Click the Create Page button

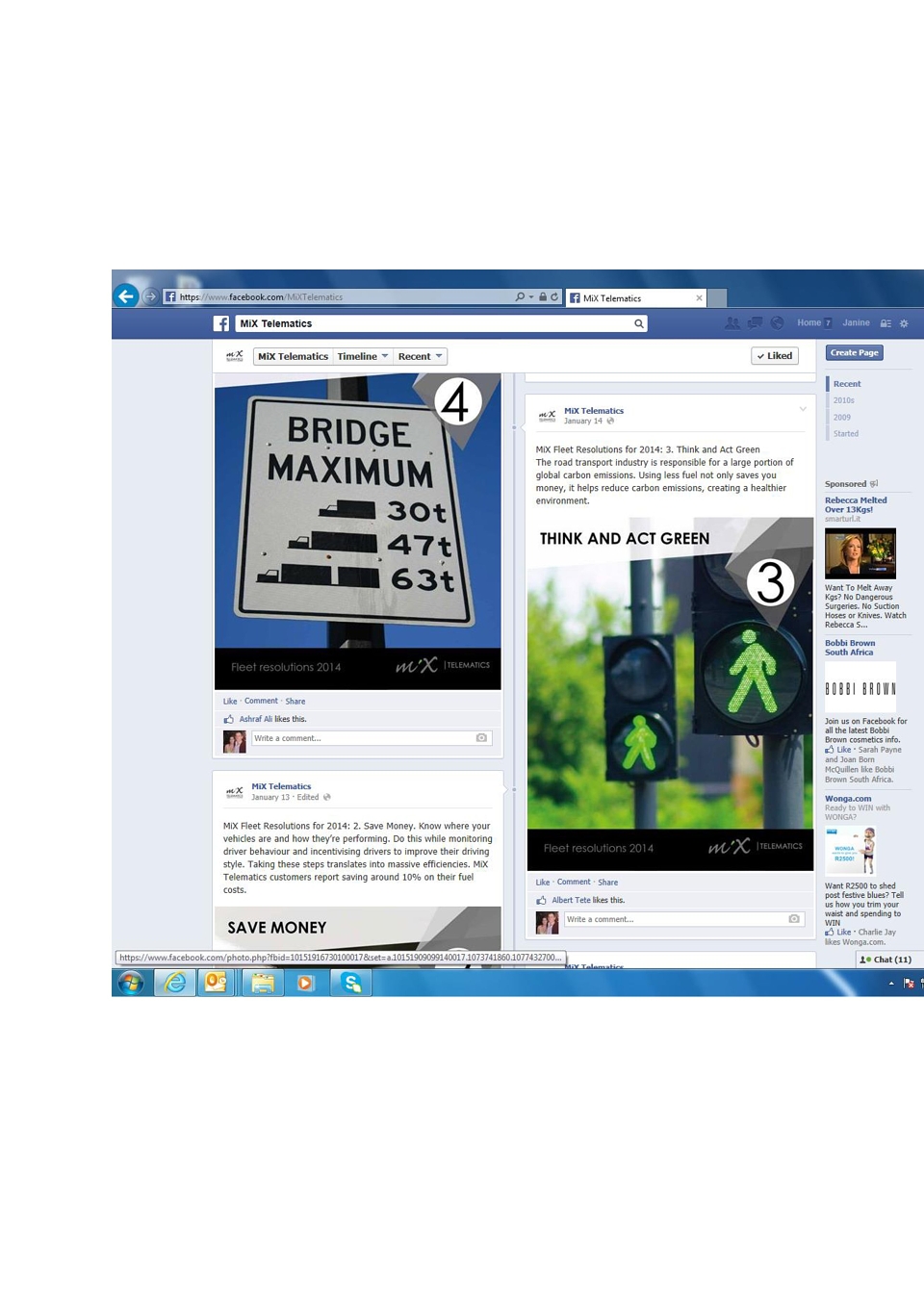pyautogui.click(x=855, y=352)
